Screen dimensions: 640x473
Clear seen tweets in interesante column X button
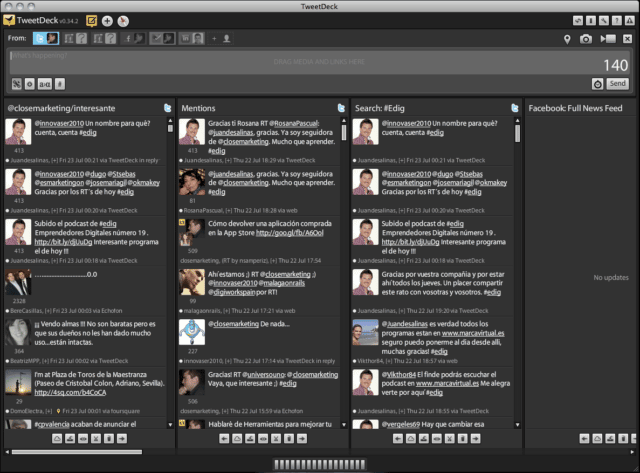click(96, 439)
